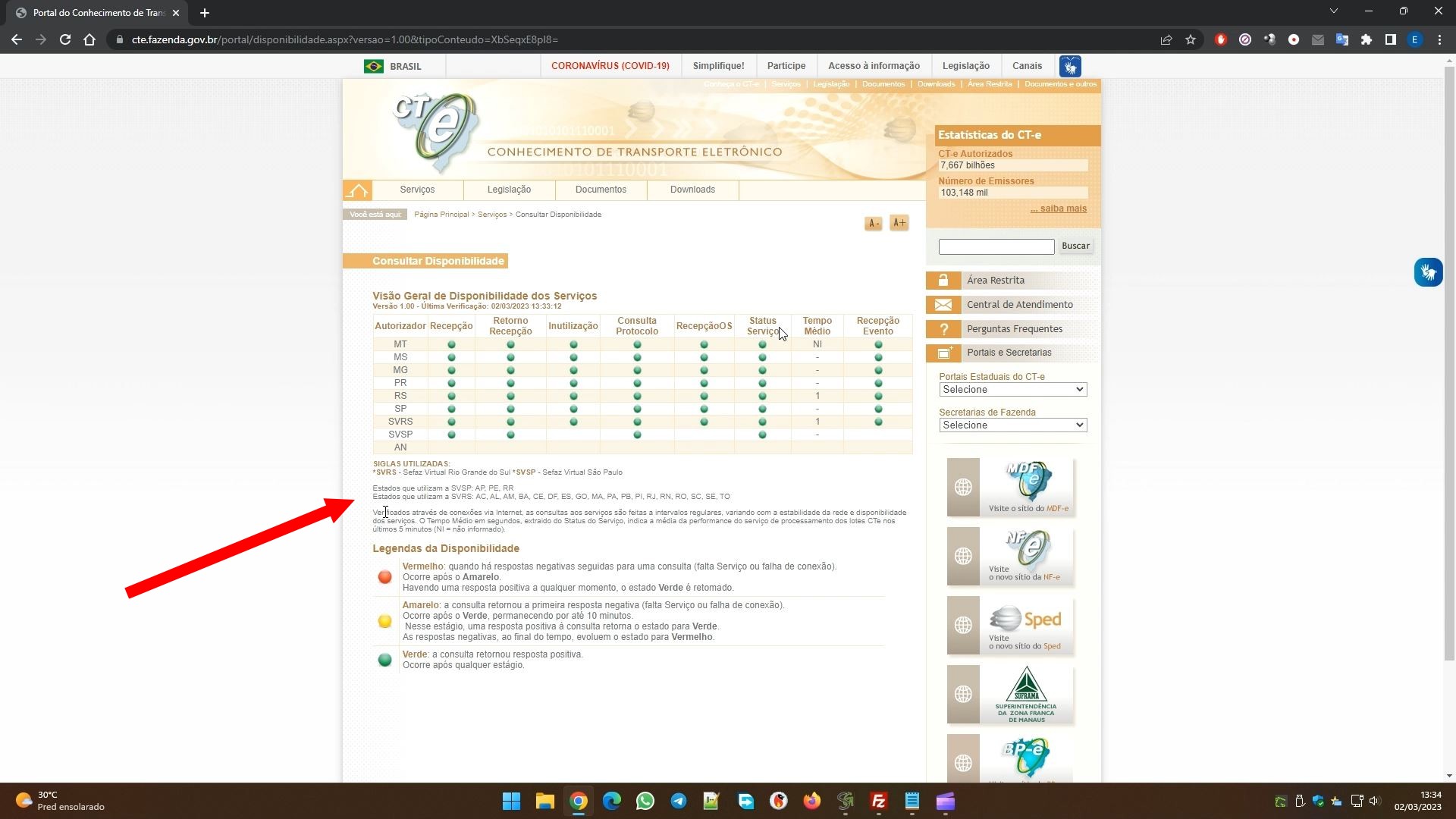Viewport: 1456px width, 819px height.
Task: Open Área Restrita link
Action: 996,281
